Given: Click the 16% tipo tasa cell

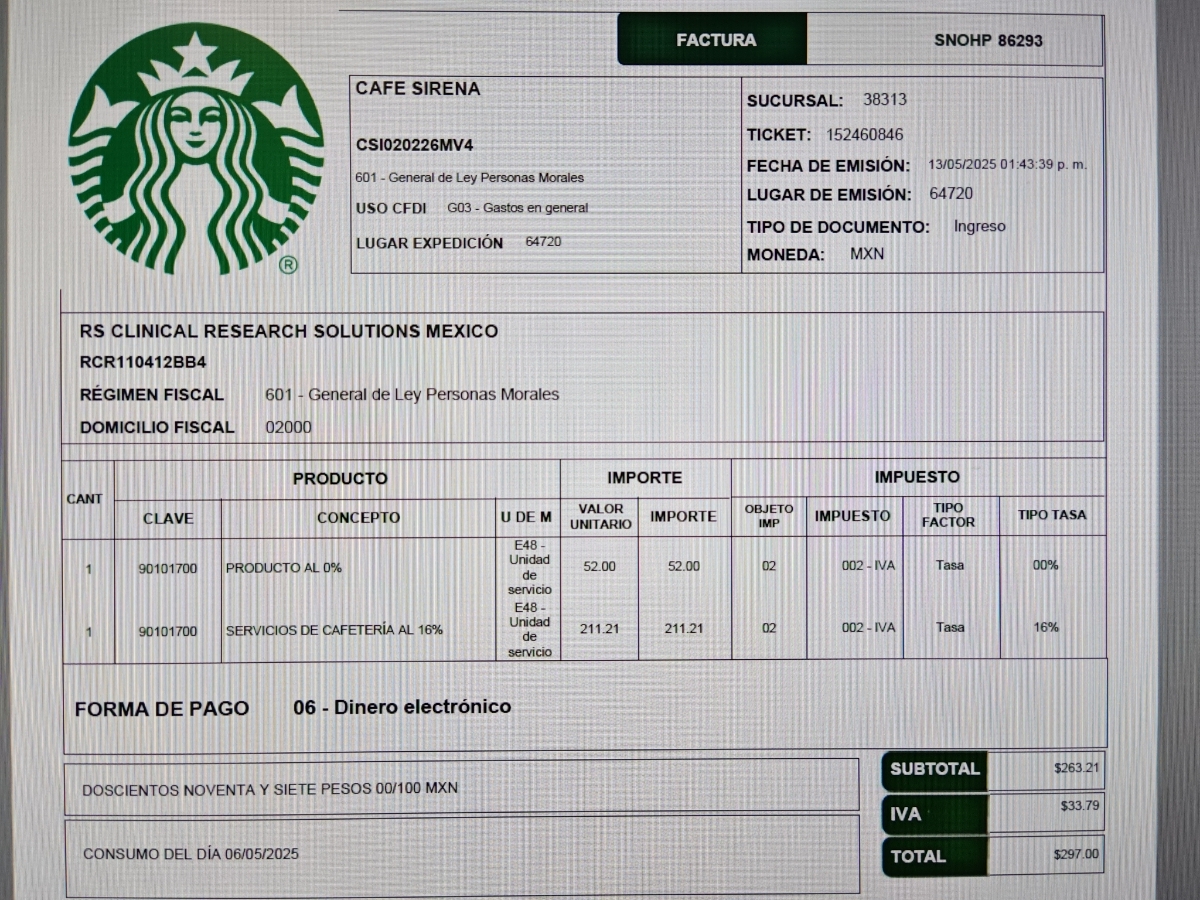Looking at the screenshot, I should (1046, 627).
